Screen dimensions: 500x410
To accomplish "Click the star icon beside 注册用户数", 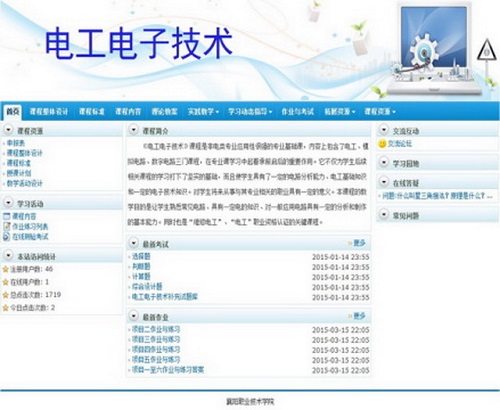I will (x=5, y=269).
